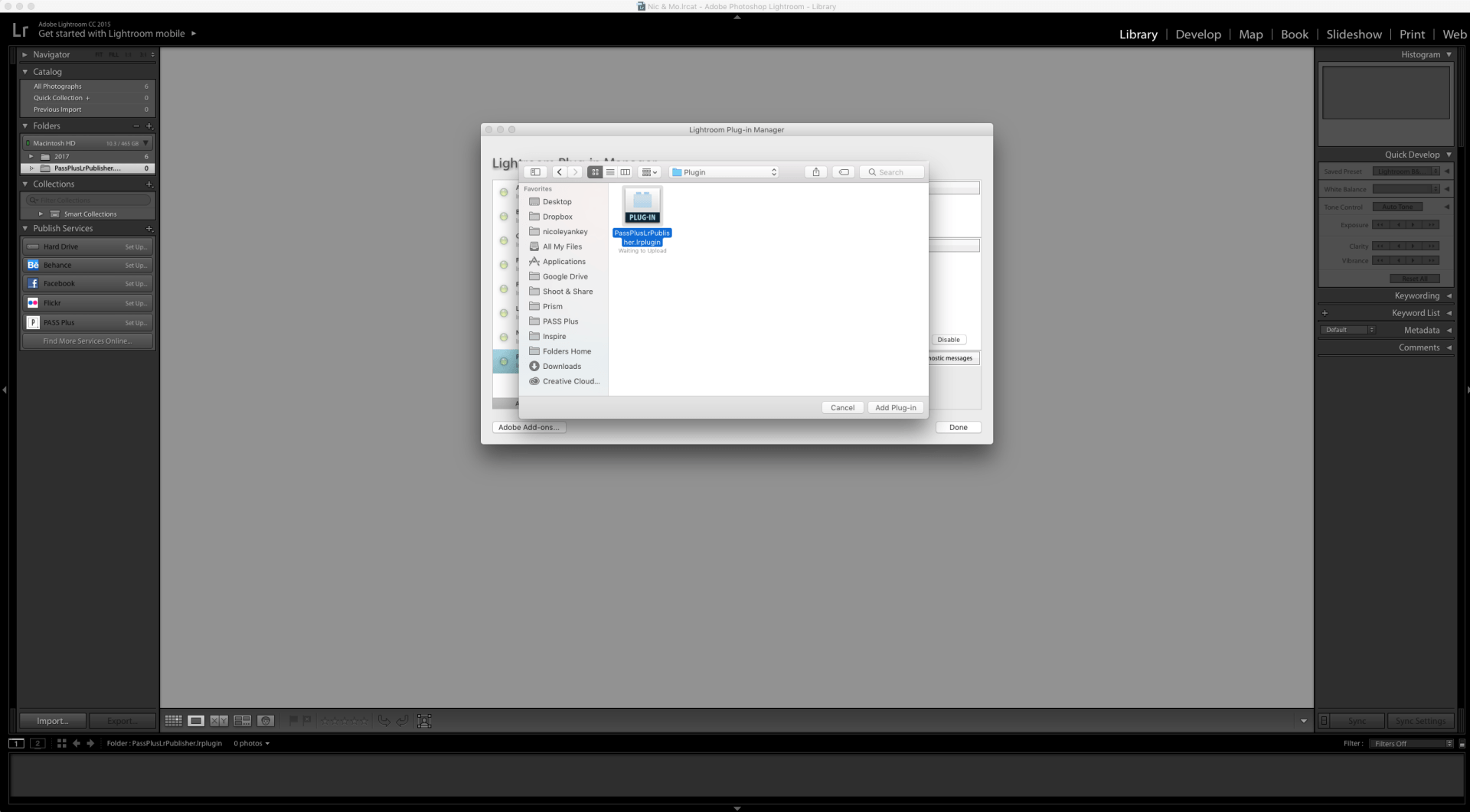The width and height of the screenshot is (1470, 812).
Task: Click the Hard Drive publish service icon
Action: coord(33,246)
